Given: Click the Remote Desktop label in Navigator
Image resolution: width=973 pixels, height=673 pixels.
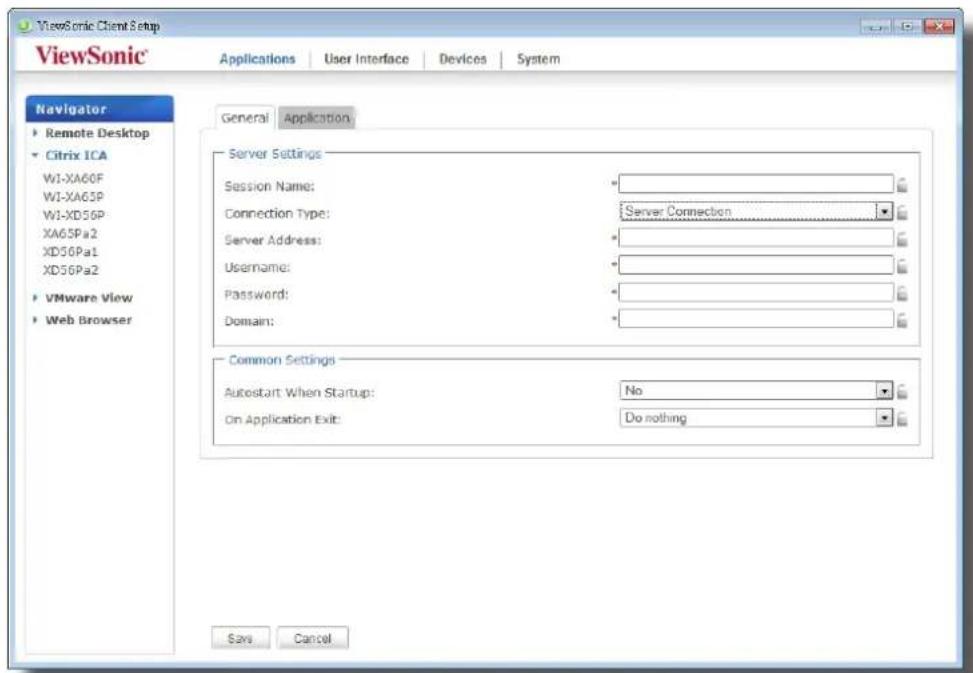Looking at the screenshot, I should [97, 133].
